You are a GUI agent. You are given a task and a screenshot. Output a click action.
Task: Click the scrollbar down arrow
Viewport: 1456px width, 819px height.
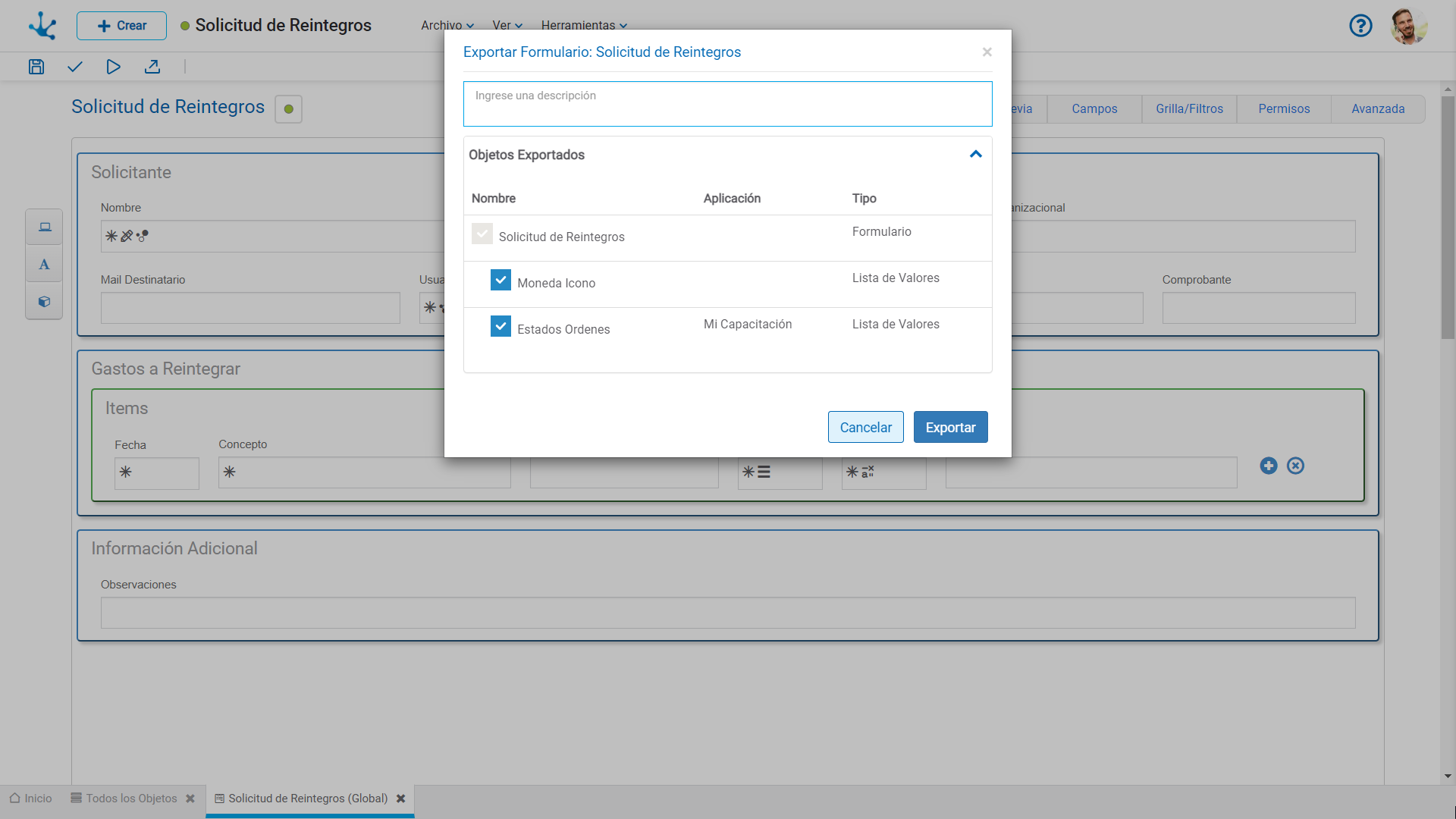[x=1448, y=777]
